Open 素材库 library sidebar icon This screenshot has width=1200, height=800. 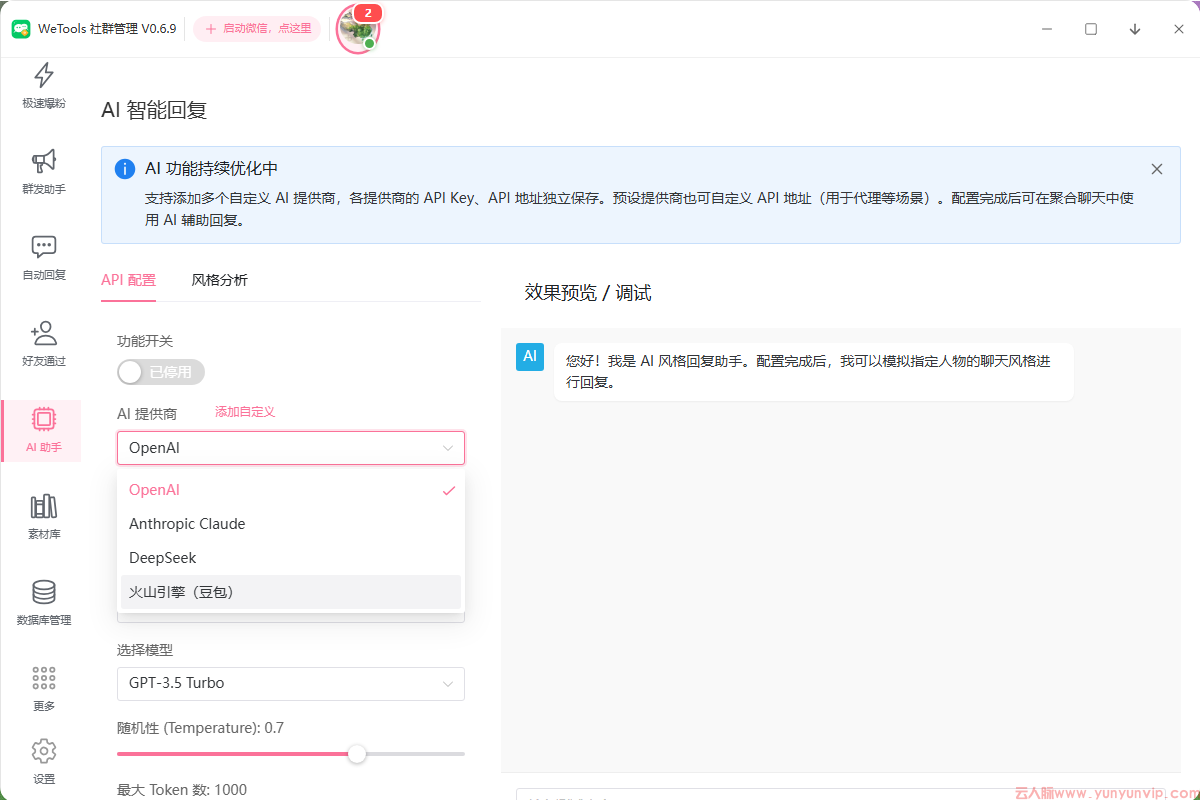[x=44, y=506]
